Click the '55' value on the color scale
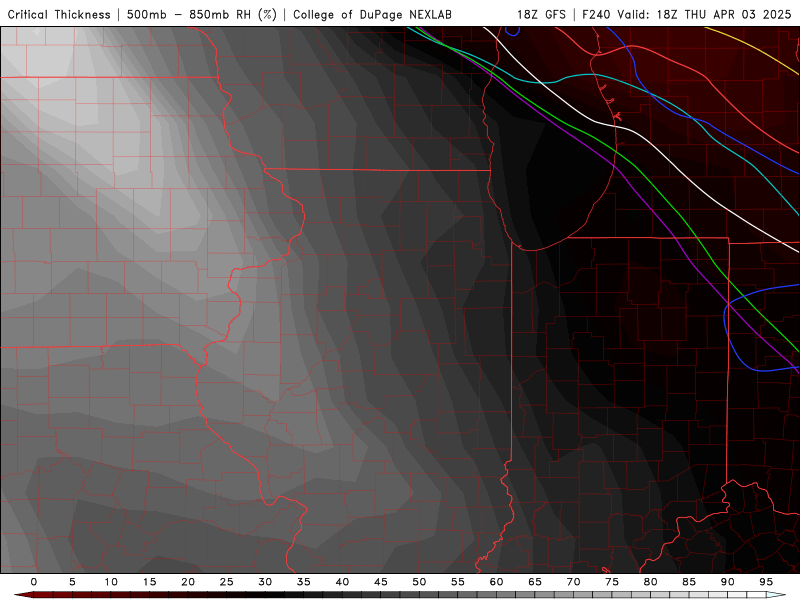Screen dimensions: 800x600 tap(458, 582)
